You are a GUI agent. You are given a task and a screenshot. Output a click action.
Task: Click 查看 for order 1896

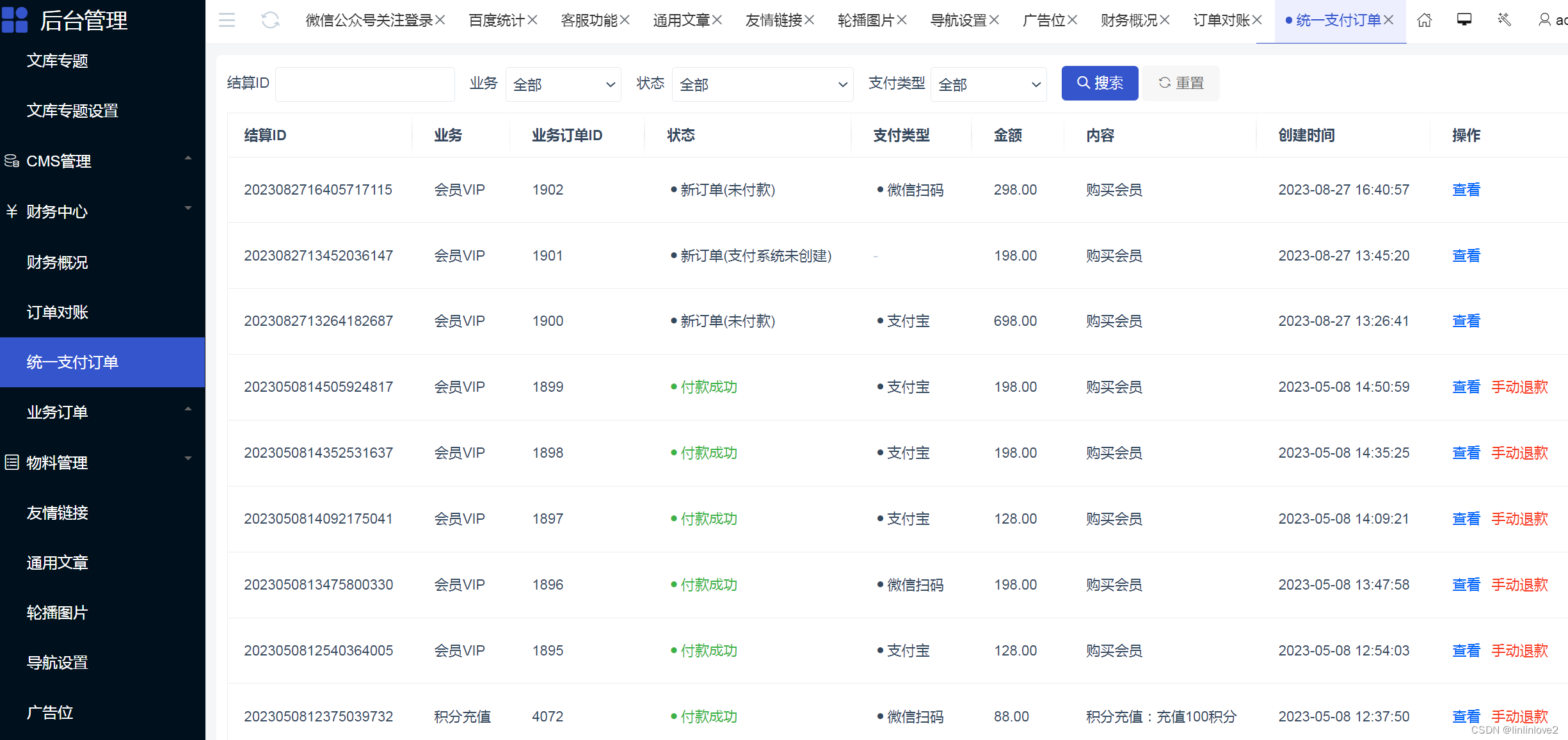[x=1466, y=584]
